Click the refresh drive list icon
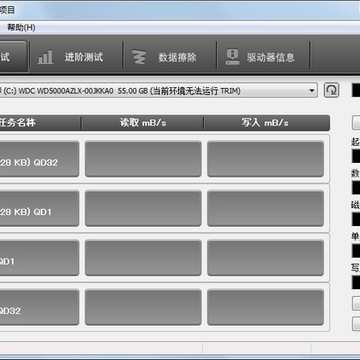The height and width of the screenshot is (360, 360). [331, 90]
